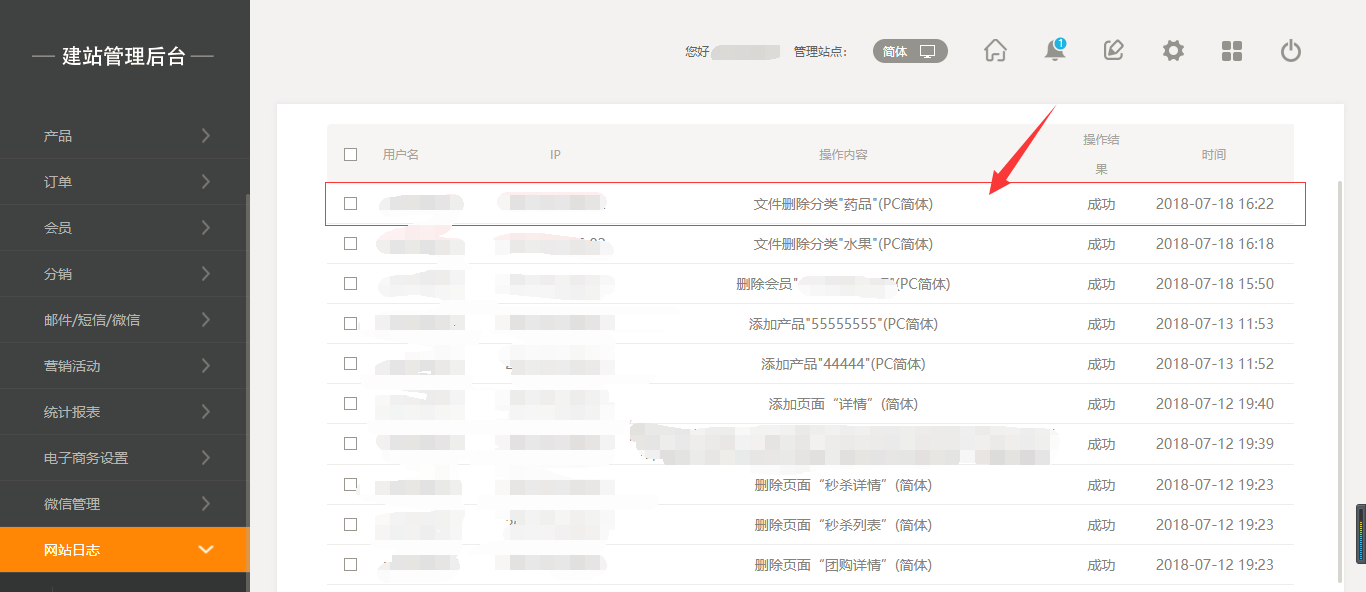
Task: Expand the 订单 menu arrow
Action: pos(206,182)
